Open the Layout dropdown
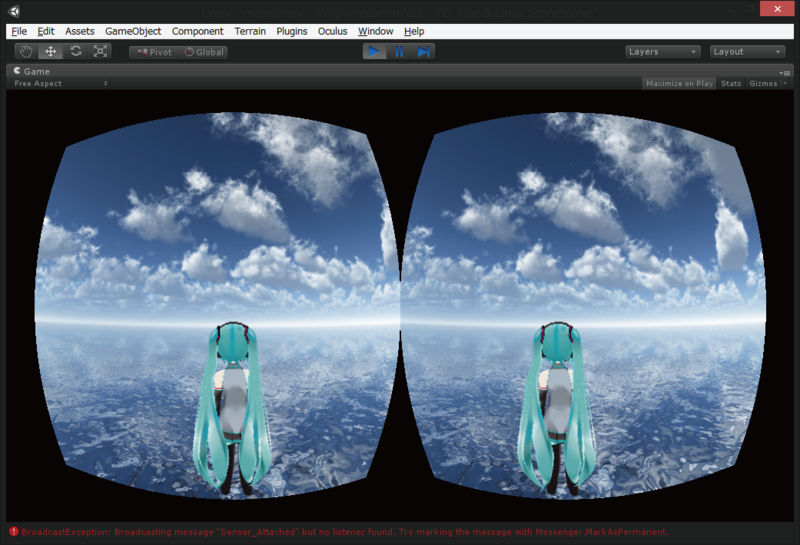This screenshot has height=545, width=800. pos(747,52)
